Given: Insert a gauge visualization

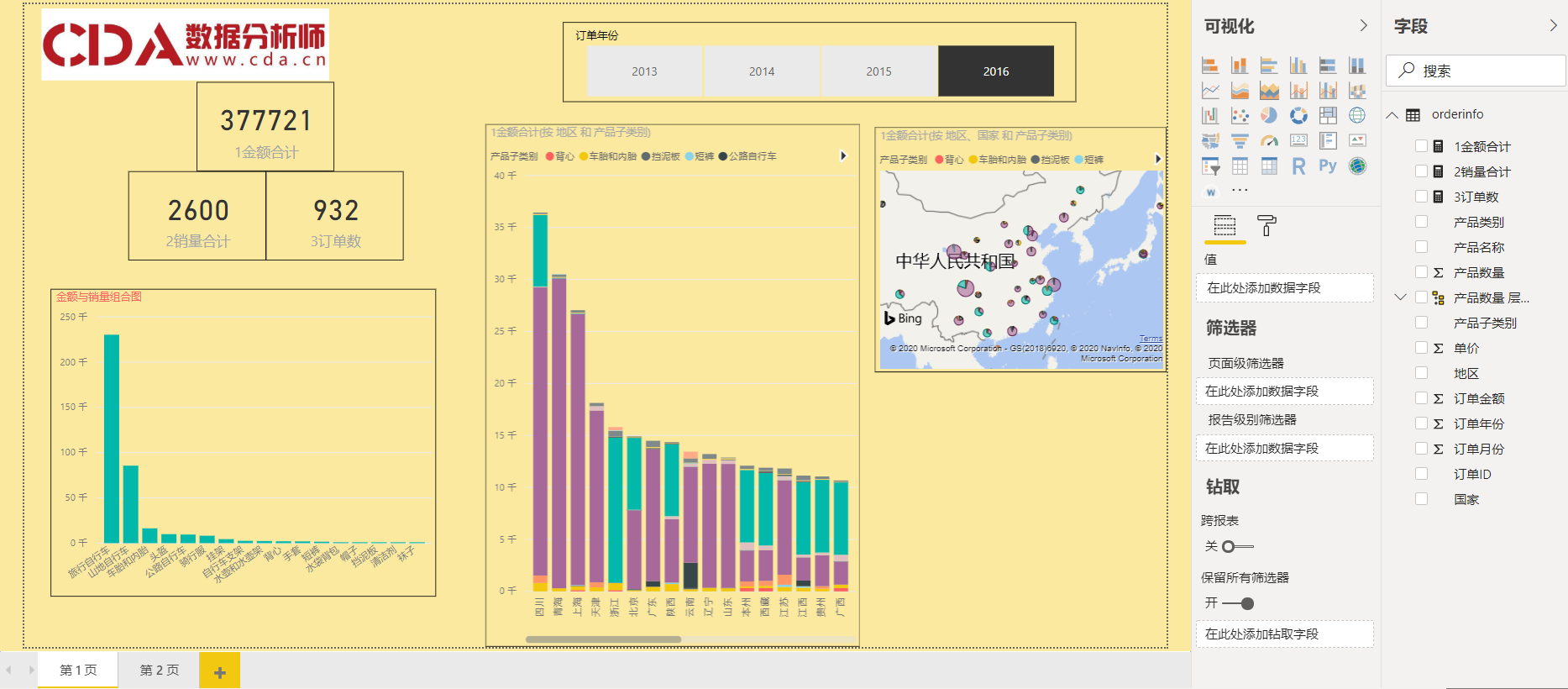Looking at the screenshot, I should point(1269,140).
